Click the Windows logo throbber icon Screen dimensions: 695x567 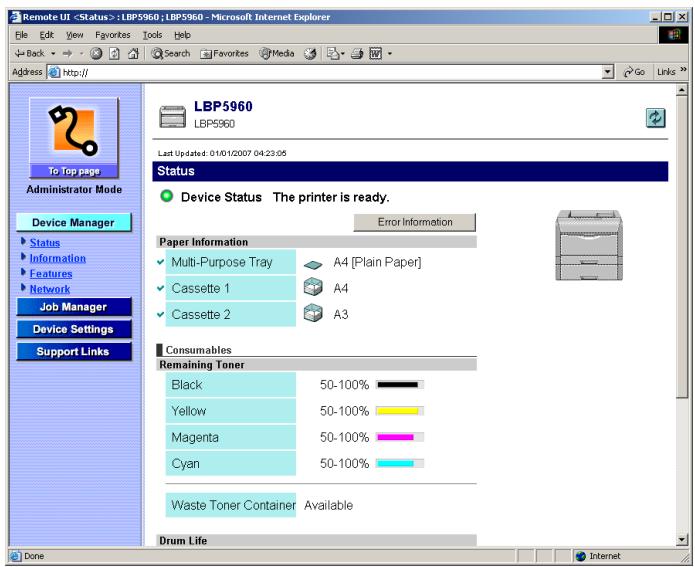tap(673, 35)
